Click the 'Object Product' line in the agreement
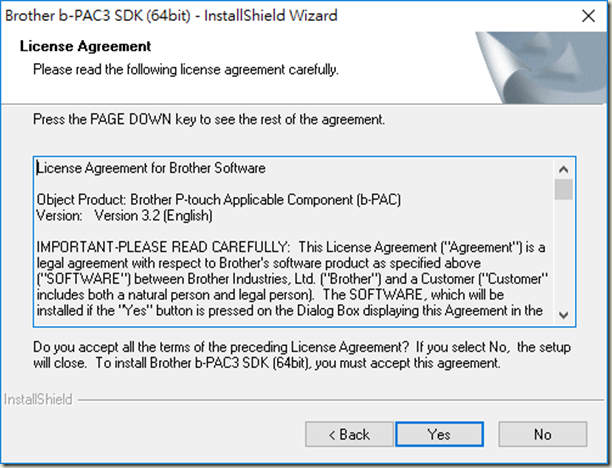Screen dimensions: 612x468 (x=219, y=199)
